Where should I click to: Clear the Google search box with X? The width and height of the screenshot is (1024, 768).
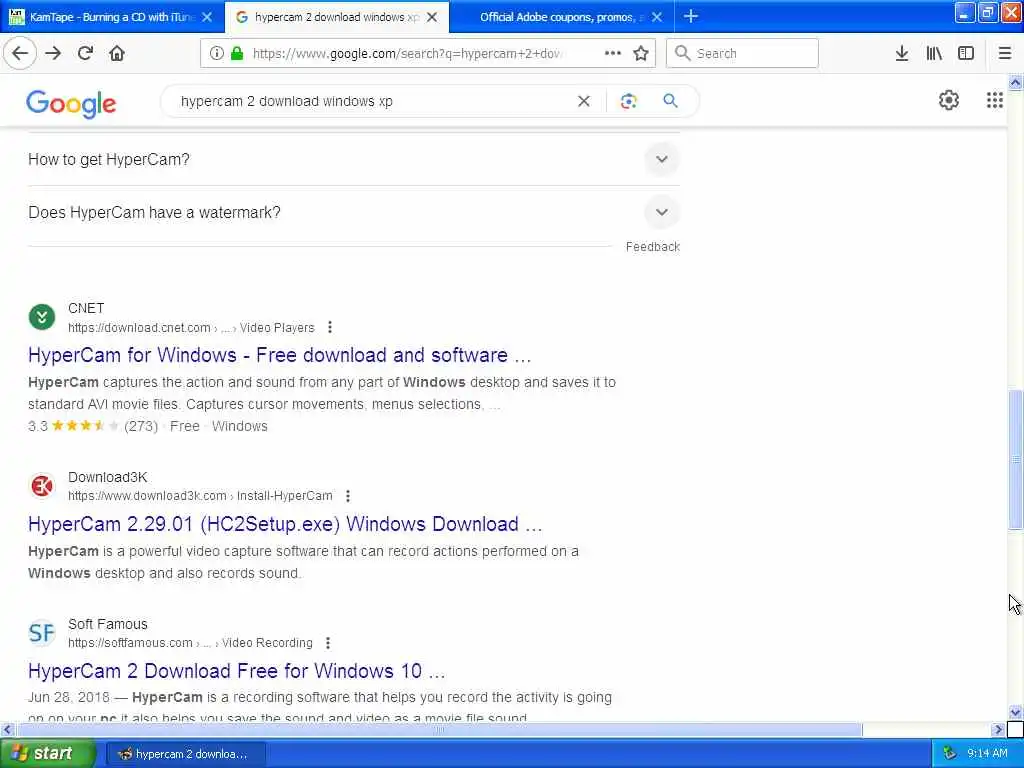pyautogui.click(x=583, y=101)
